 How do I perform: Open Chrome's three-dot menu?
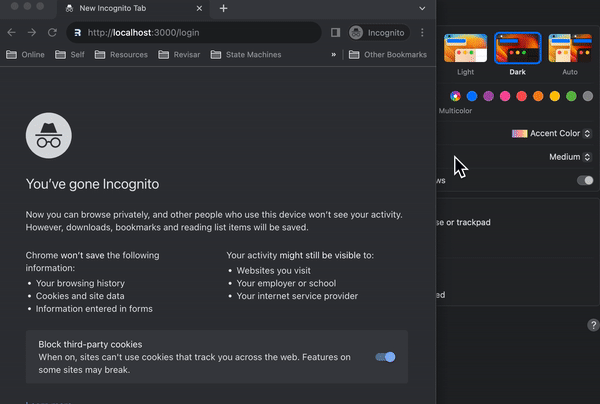[422, 33]
